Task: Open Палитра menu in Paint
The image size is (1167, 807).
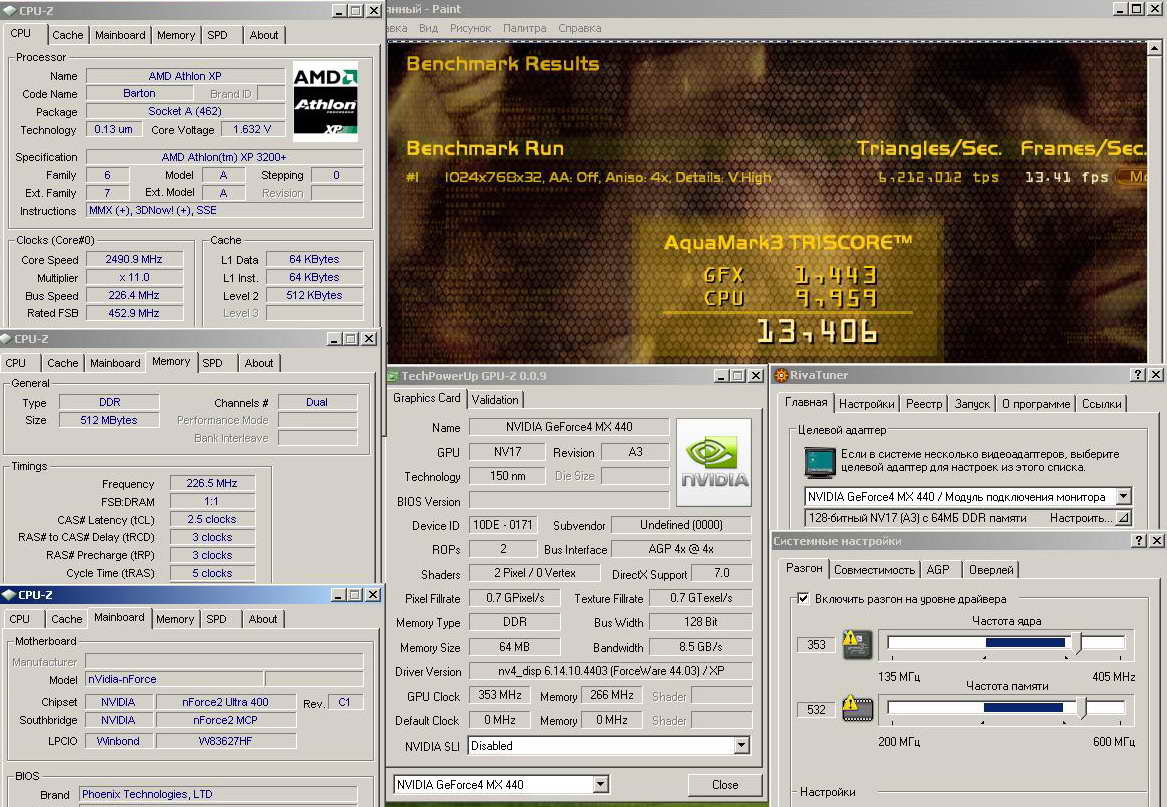Action: [x=525, y=28]
